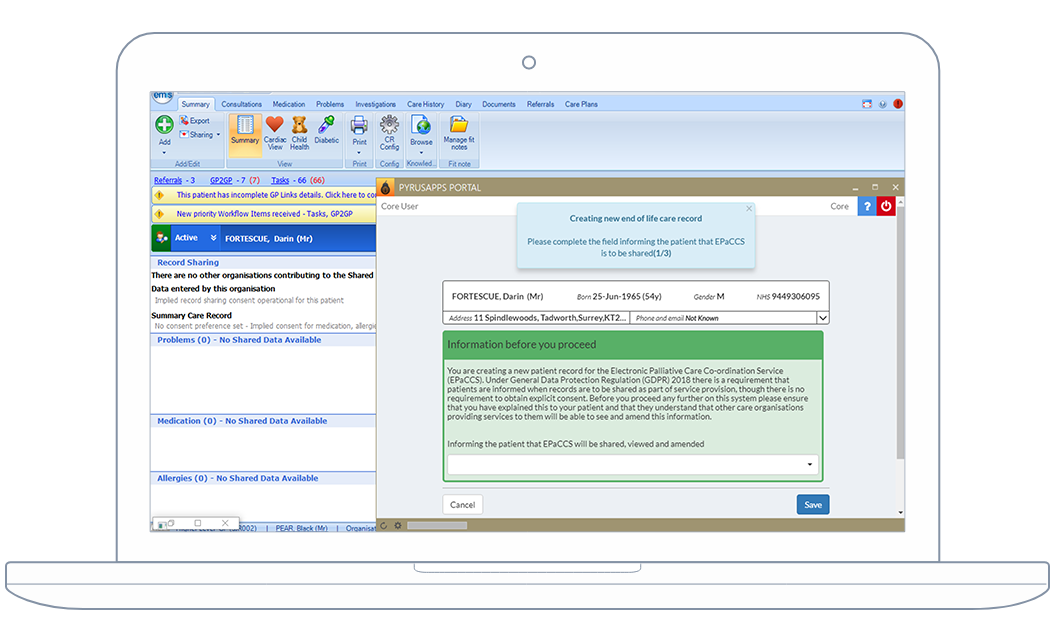Open the Referrals ribbon tab

(540, 104)
